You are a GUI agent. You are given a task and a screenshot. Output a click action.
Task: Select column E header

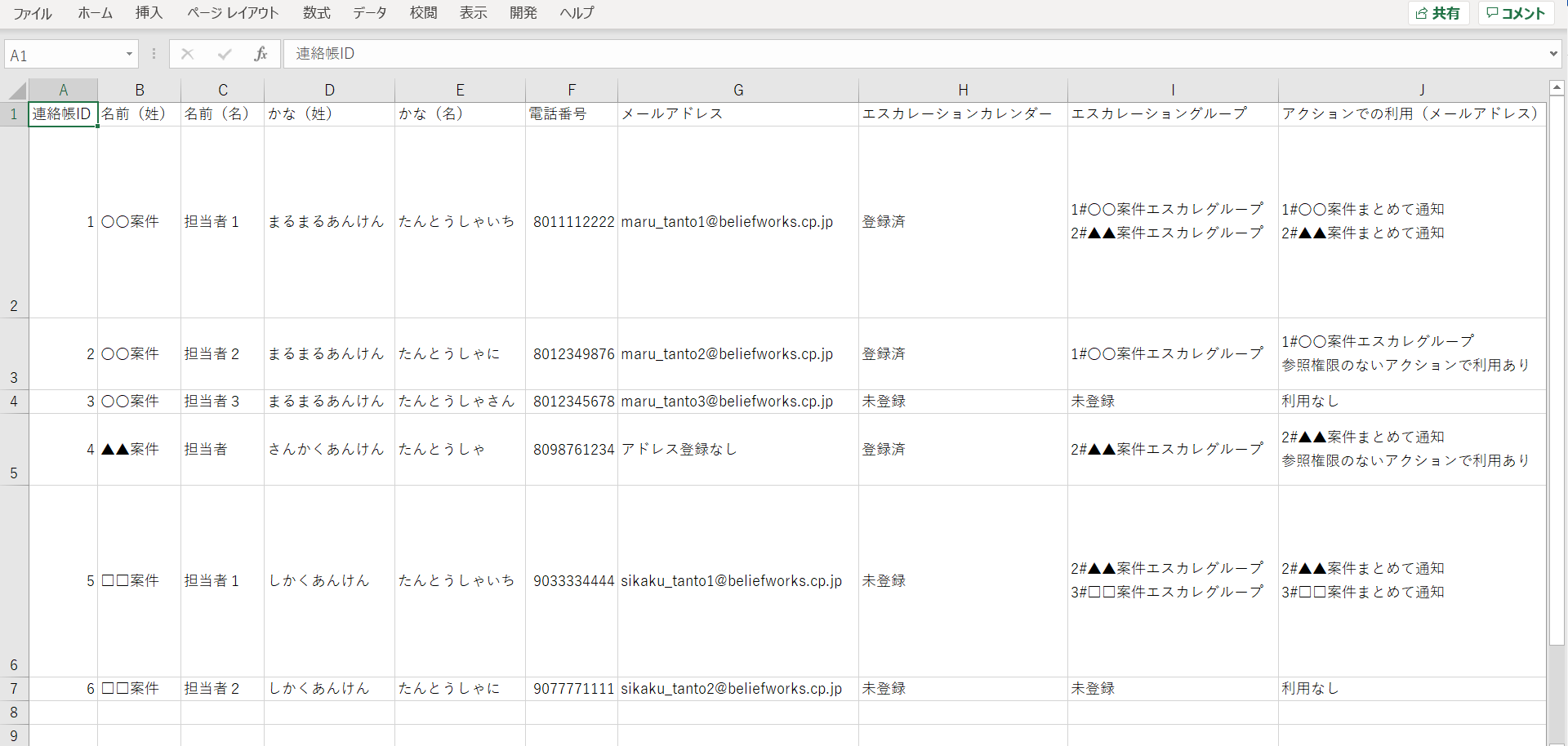461,90
